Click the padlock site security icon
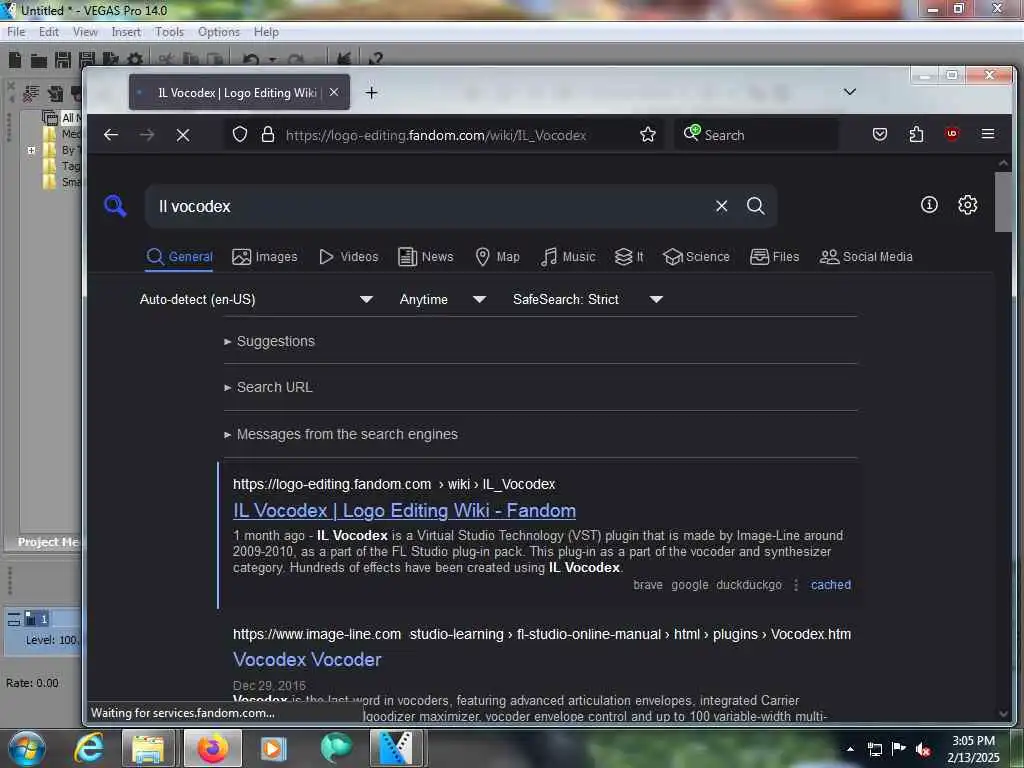 point(268,135)
